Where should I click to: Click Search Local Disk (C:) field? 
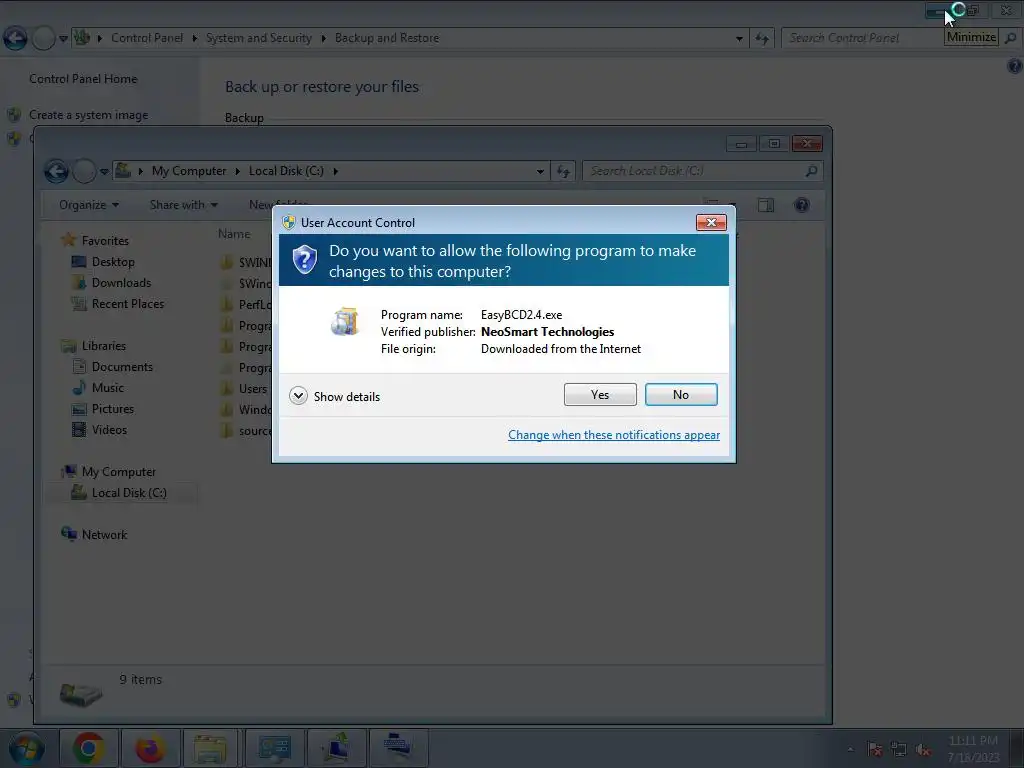701,171
